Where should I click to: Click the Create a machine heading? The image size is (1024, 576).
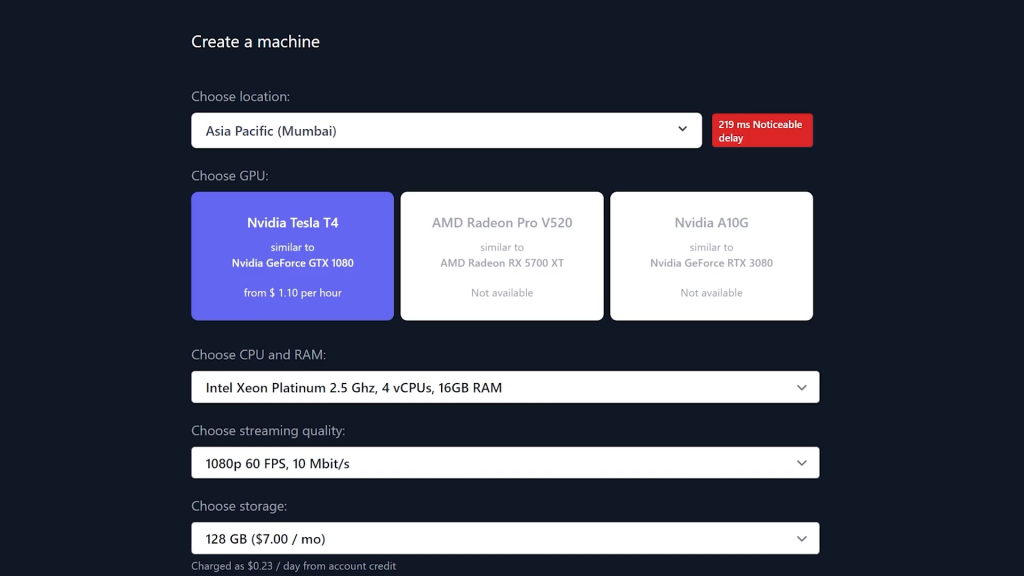pyautogui.click(x=255, y=42)
